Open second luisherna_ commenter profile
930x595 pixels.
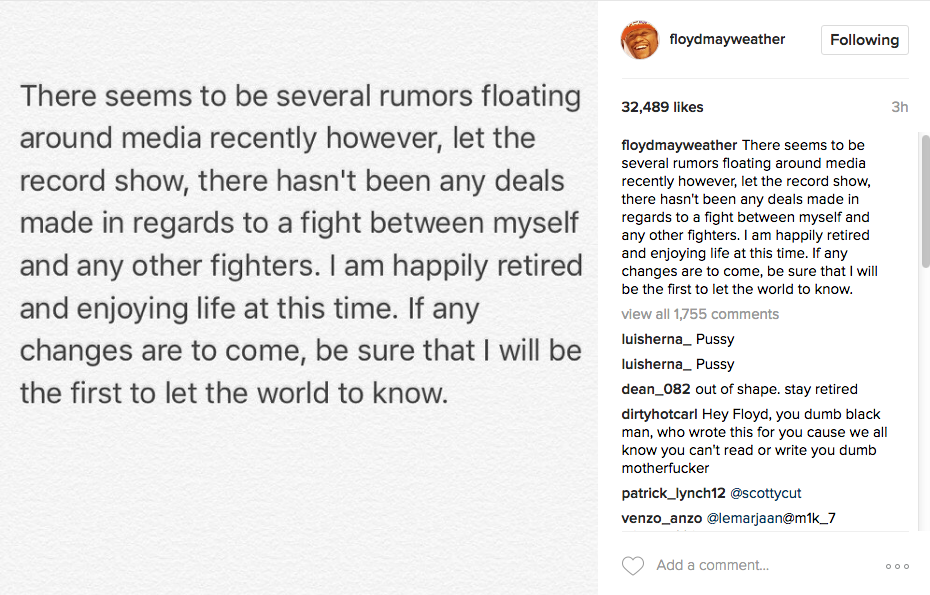pyautogui.click(x=656, y=364)
